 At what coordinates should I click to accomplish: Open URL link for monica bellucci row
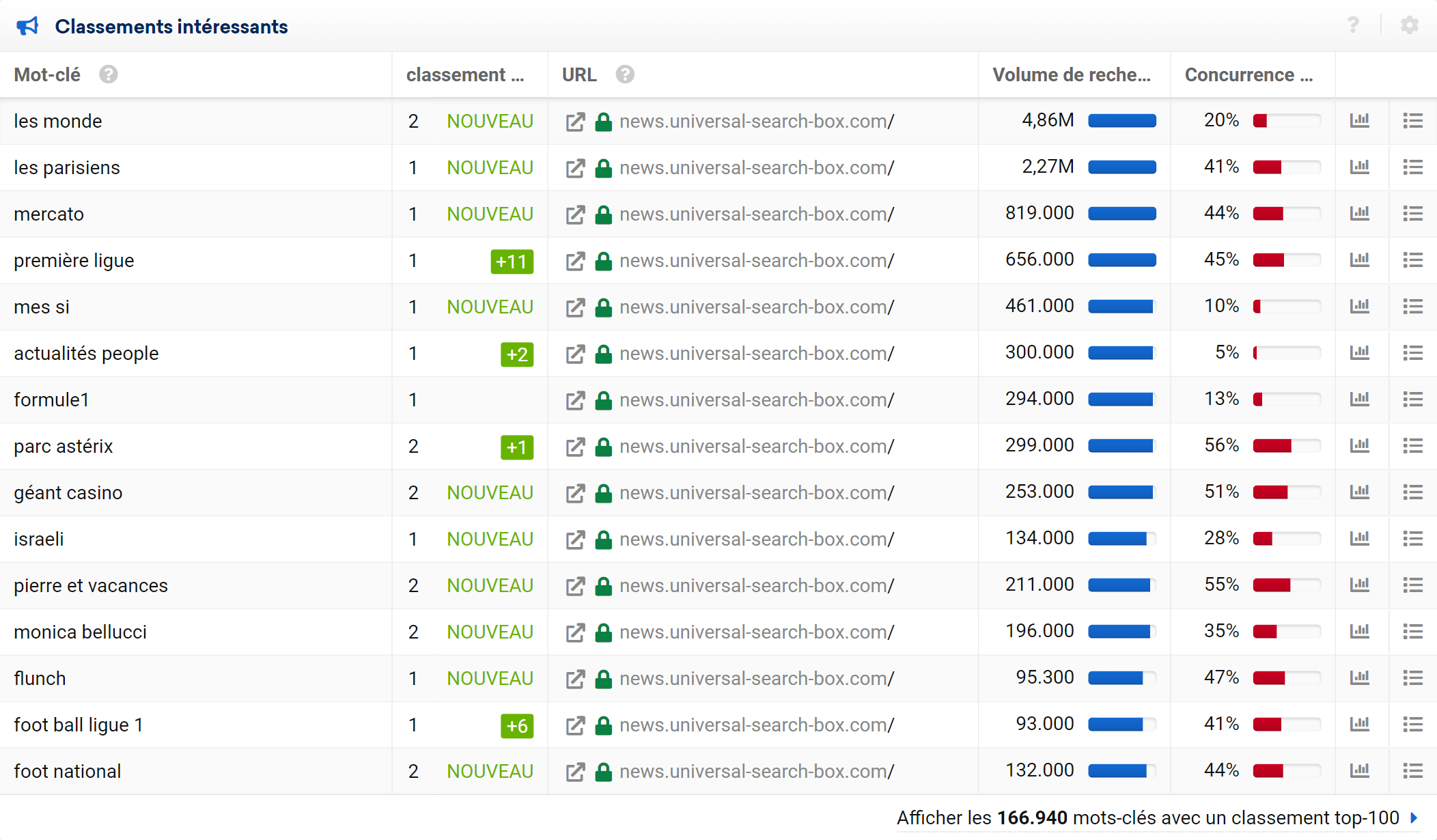pyautogui.click(x=757, y=632)
